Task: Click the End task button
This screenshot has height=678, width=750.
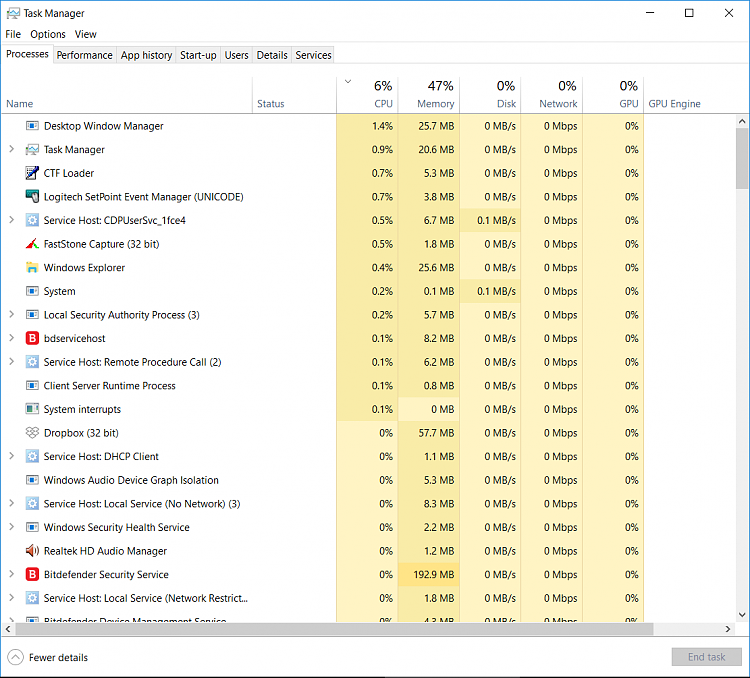Action: tap(706, 657)
